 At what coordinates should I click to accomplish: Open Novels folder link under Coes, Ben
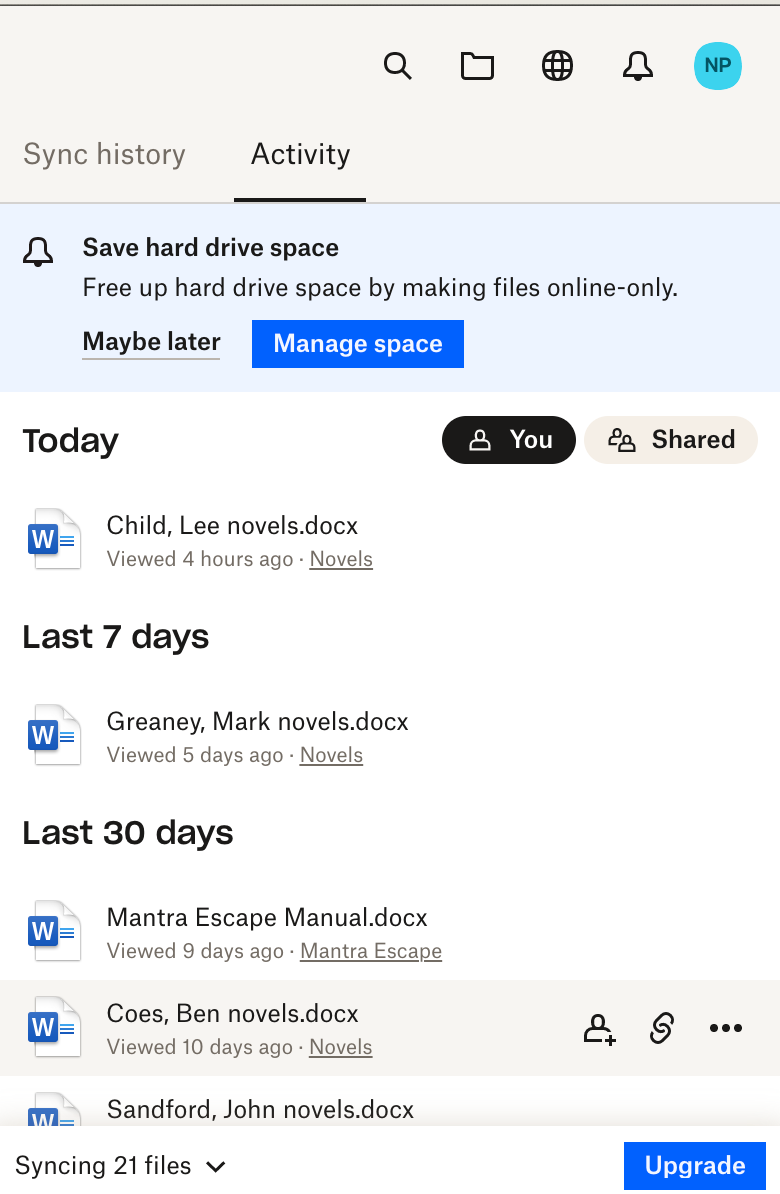[x=340, y=1047]
